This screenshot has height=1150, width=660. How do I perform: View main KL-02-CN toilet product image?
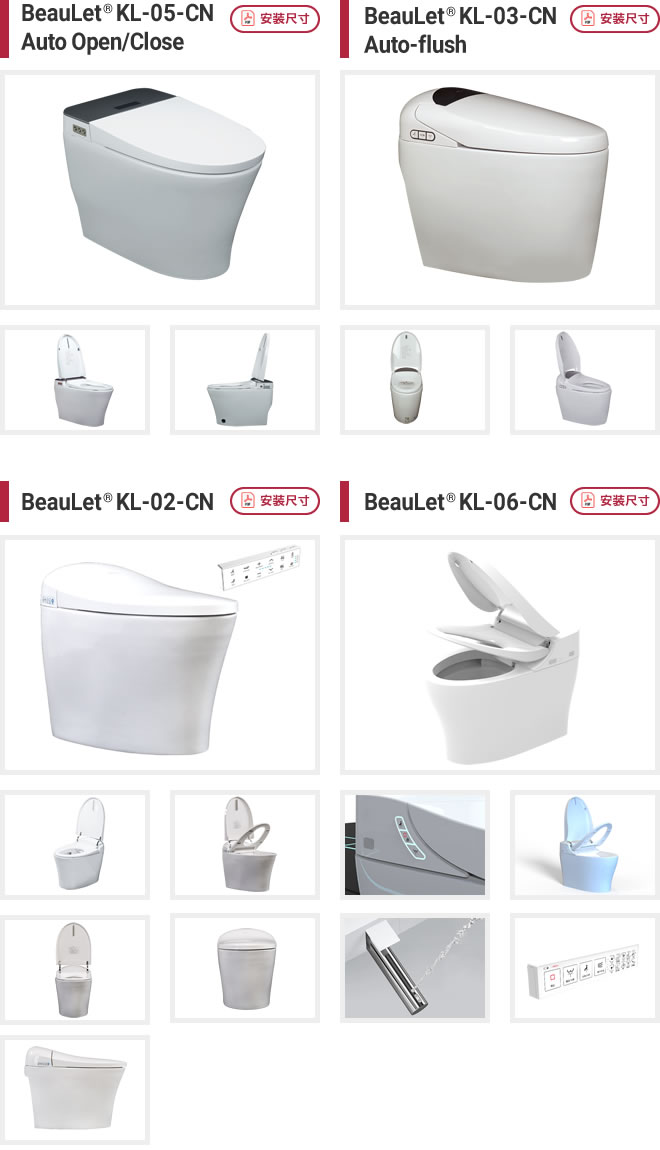pyautogui.click(x=160, y=655)
